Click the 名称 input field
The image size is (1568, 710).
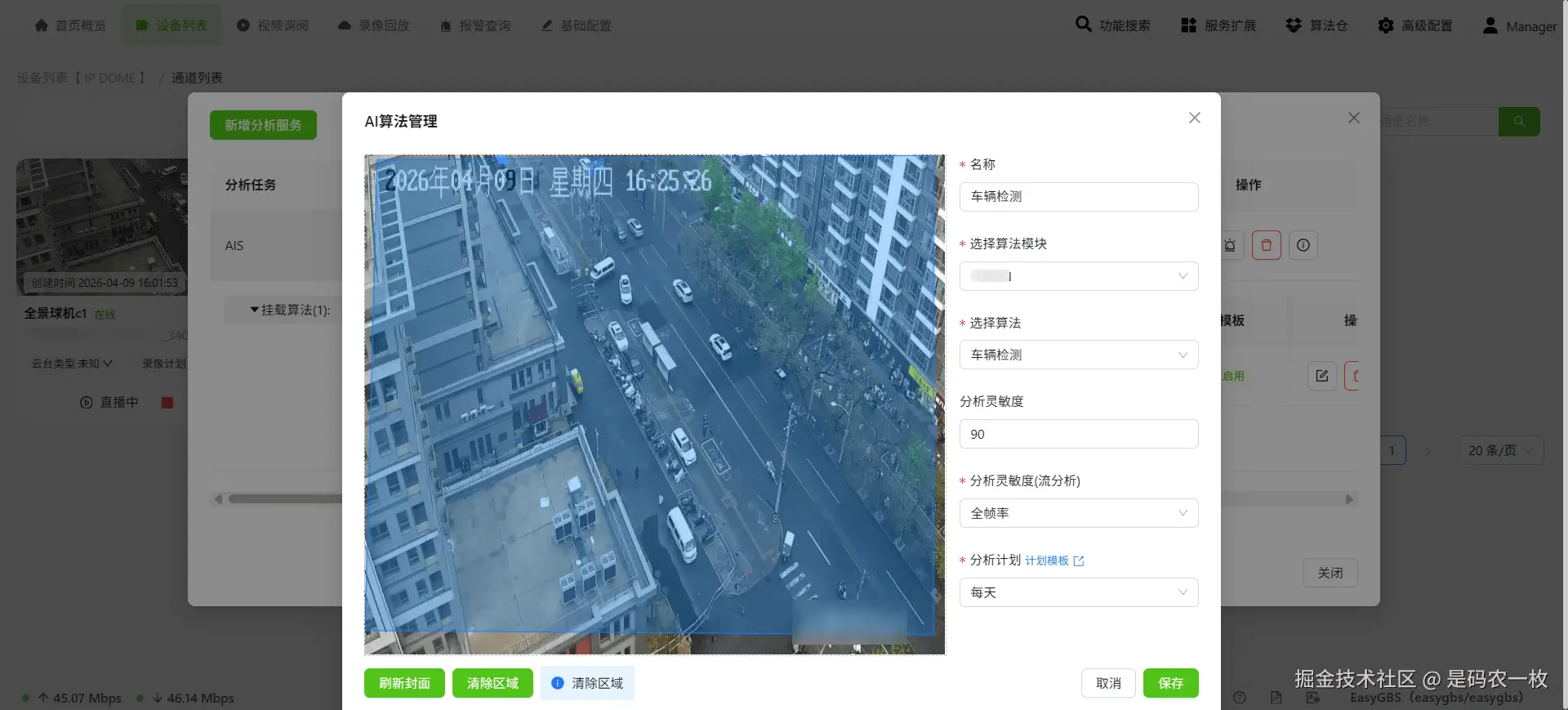1079,196
